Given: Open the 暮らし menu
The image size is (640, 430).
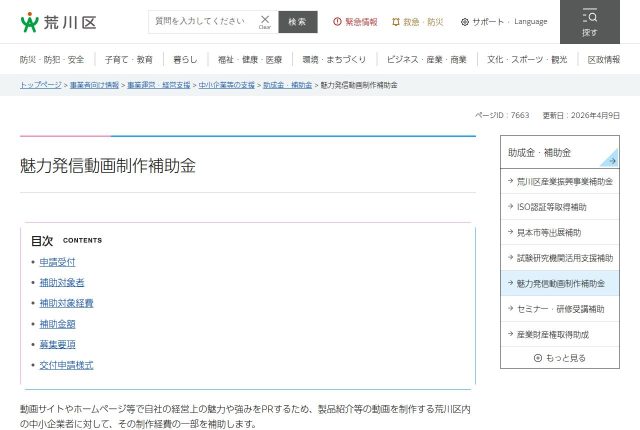Looking at the screenshot, I should [x=185, y=60].
